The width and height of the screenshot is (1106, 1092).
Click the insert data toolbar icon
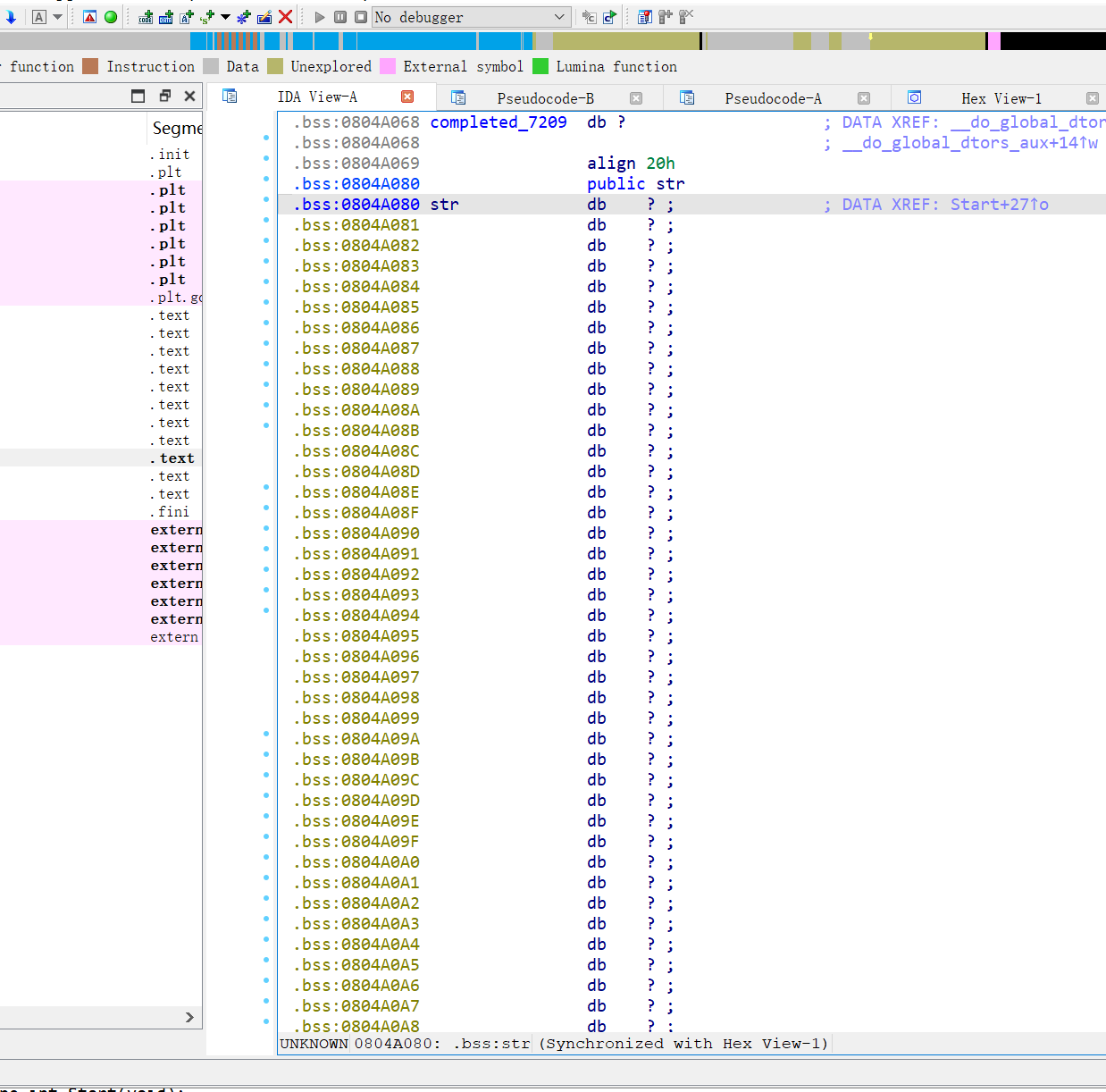(166, 17)
